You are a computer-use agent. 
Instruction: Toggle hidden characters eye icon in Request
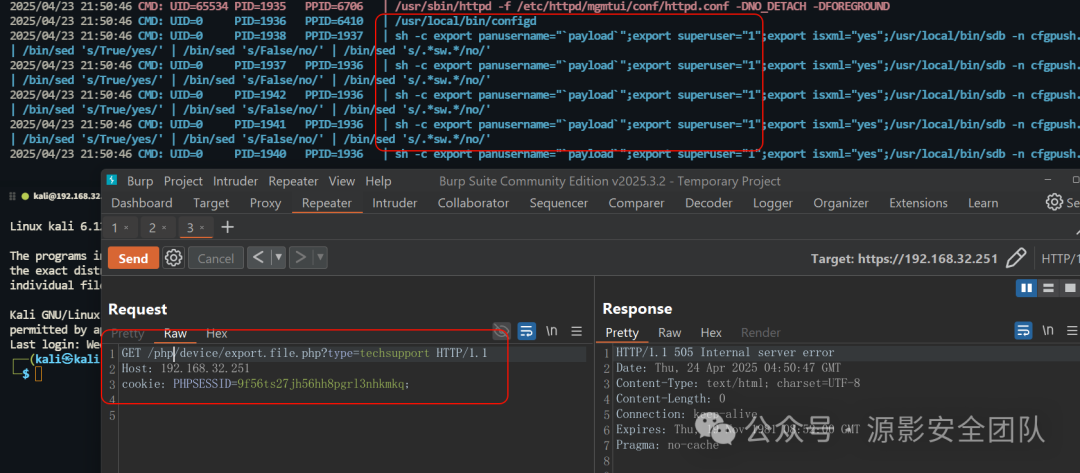pos(502,331)
